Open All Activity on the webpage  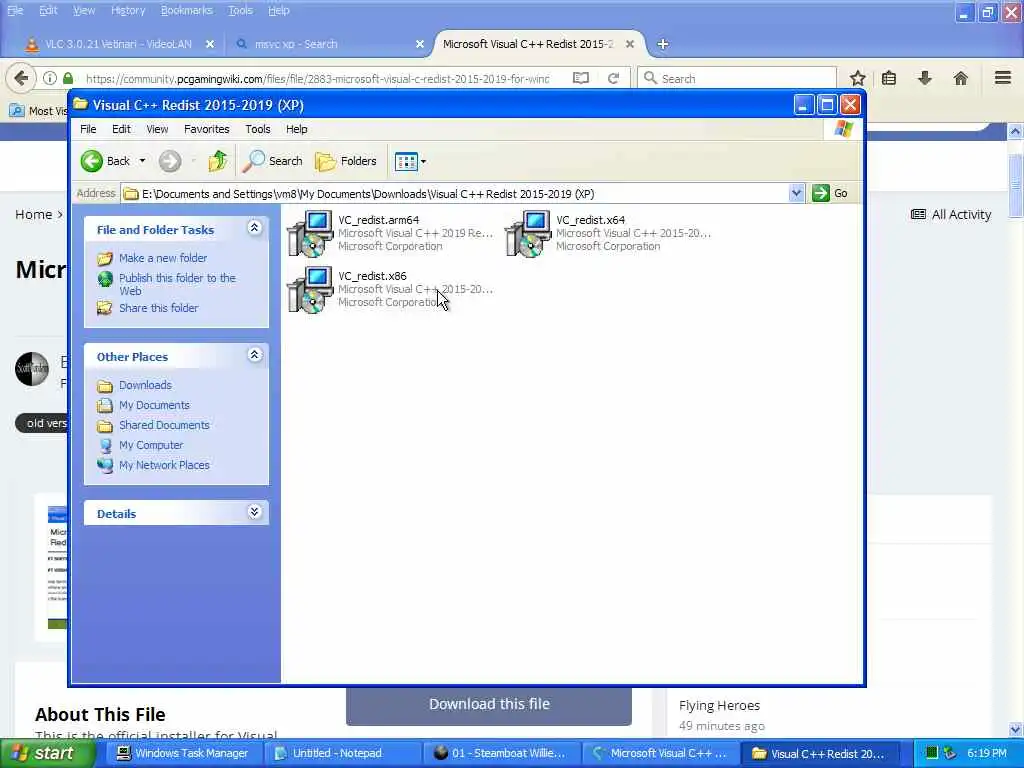[951, 214]
